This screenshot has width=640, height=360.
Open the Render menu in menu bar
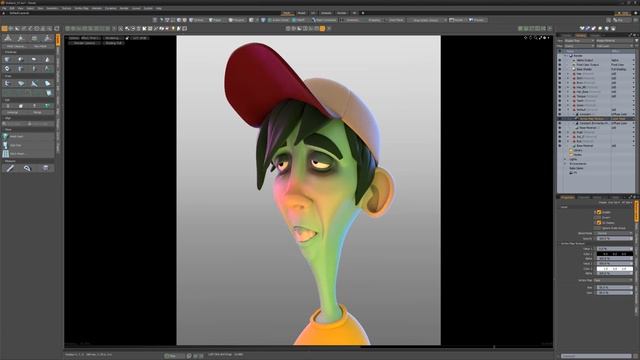point(124,8)
